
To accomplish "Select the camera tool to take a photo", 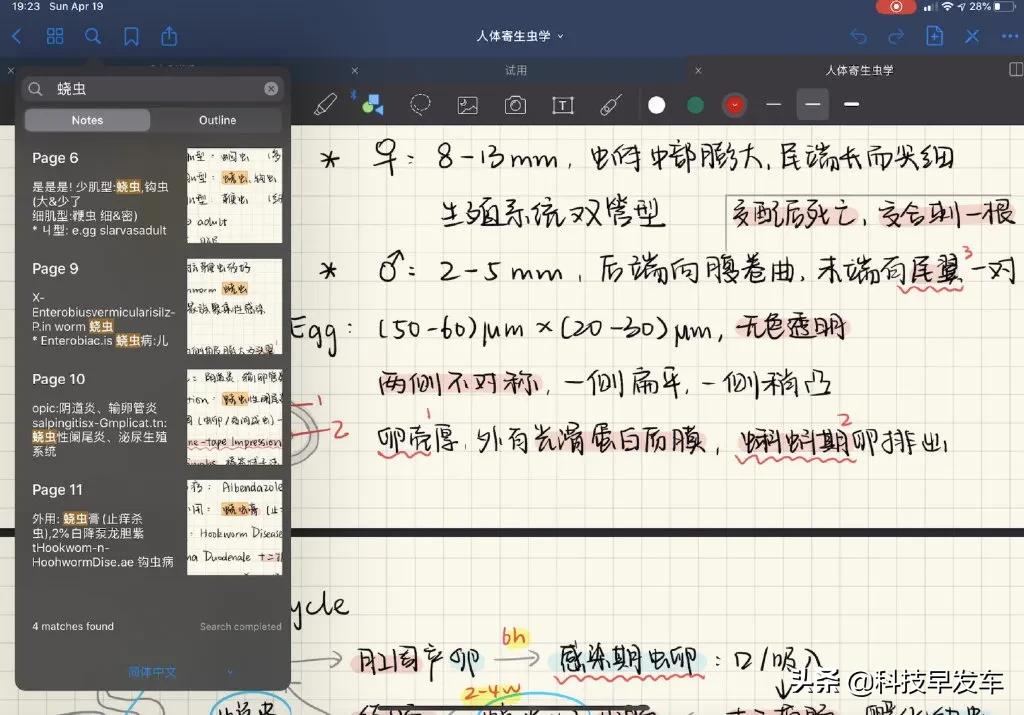I will click(514, 104).
